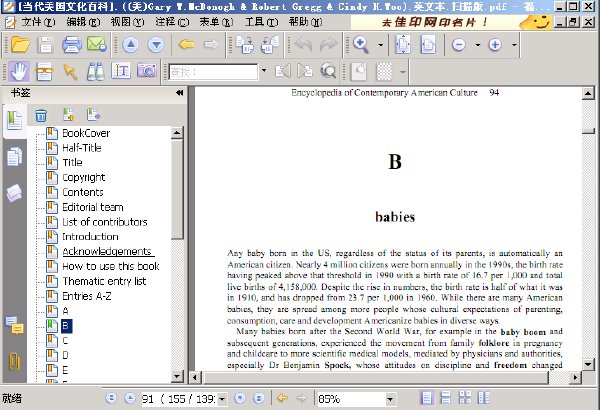Open the Acknowledgements bookmark
600x410 pixels.
[x=107, y=252]
